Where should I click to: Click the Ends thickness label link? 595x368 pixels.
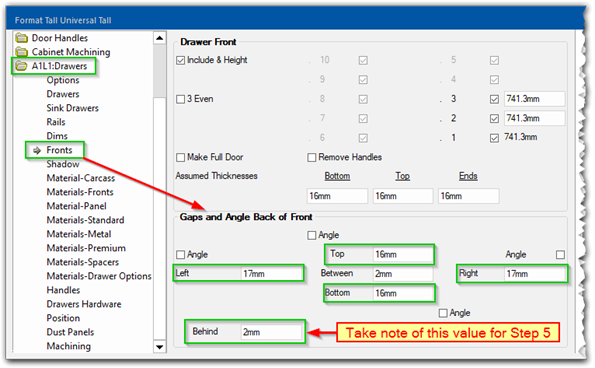pos(468,176)
